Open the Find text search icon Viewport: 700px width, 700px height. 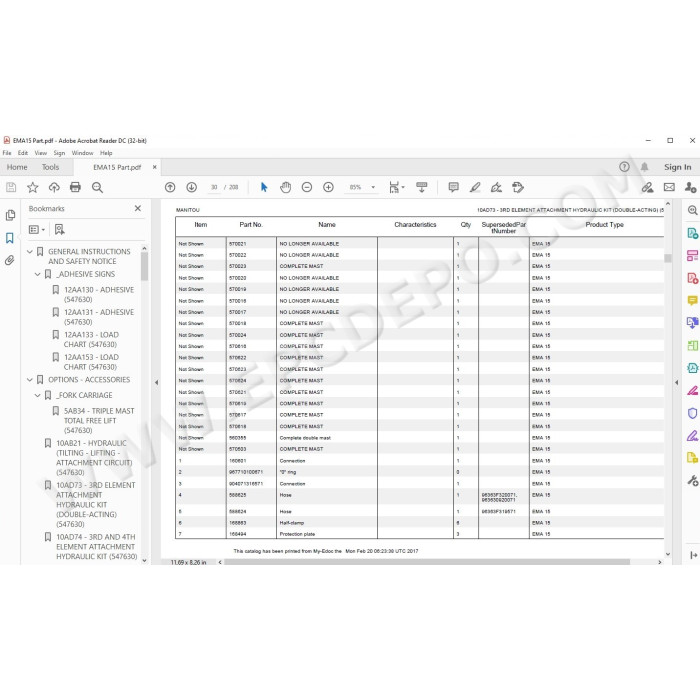[x=97, y=188]
